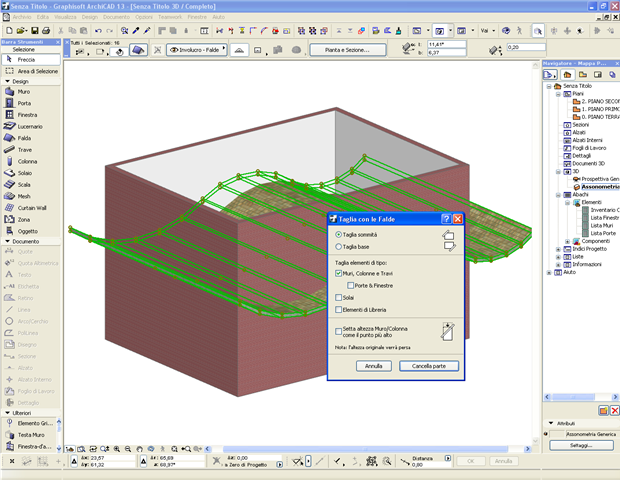620x480 pixels.
Task: Select the Lucernario skylight tool
Action: (x=30, y=127)
